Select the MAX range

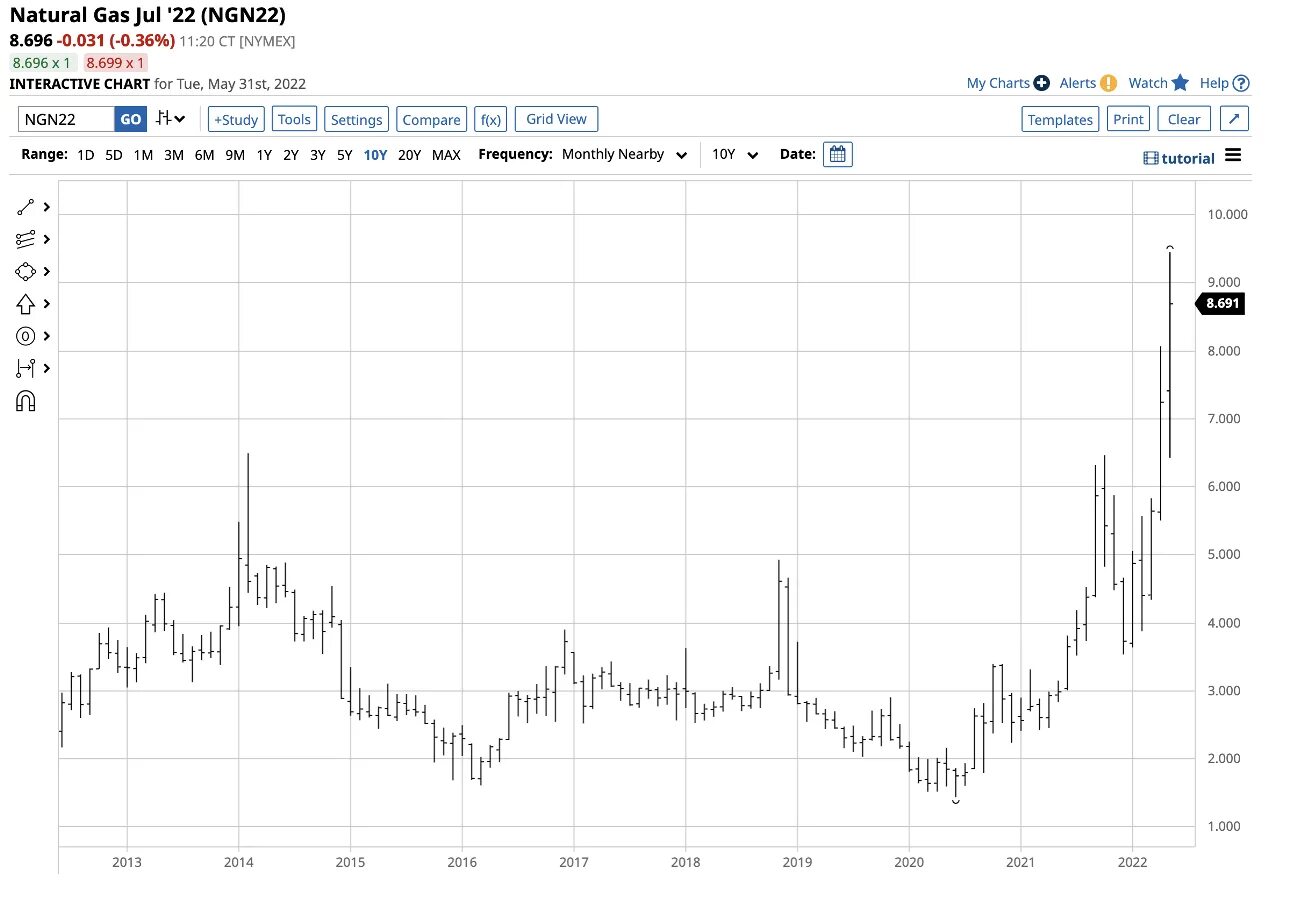pyautogui.click(x=446, y=155)
